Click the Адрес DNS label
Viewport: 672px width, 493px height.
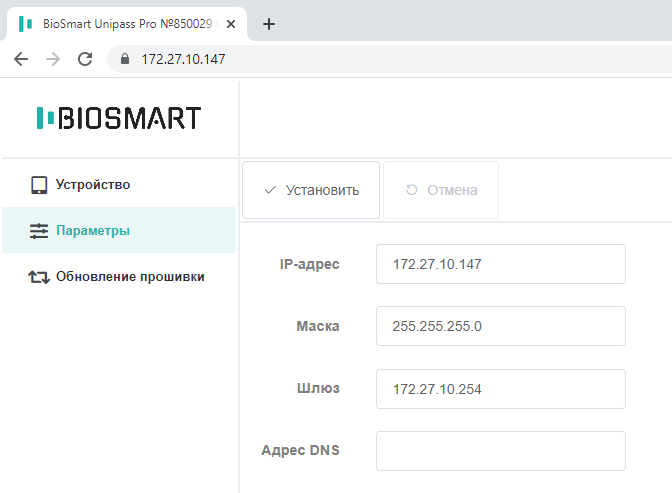(300, 450)
